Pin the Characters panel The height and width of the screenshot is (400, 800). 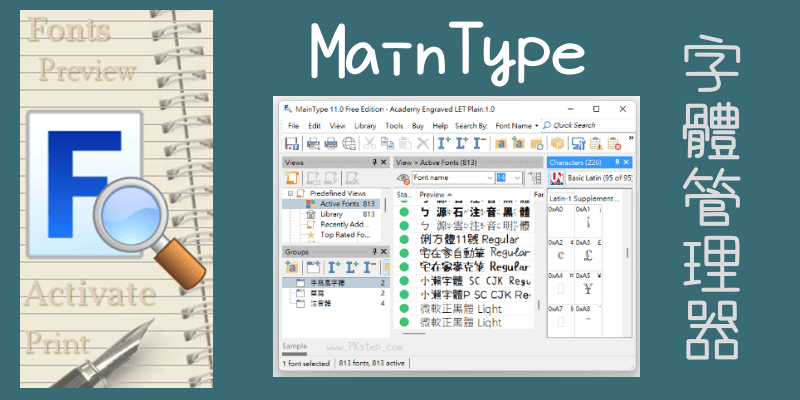pyautogui.click(x=617, y=162)
